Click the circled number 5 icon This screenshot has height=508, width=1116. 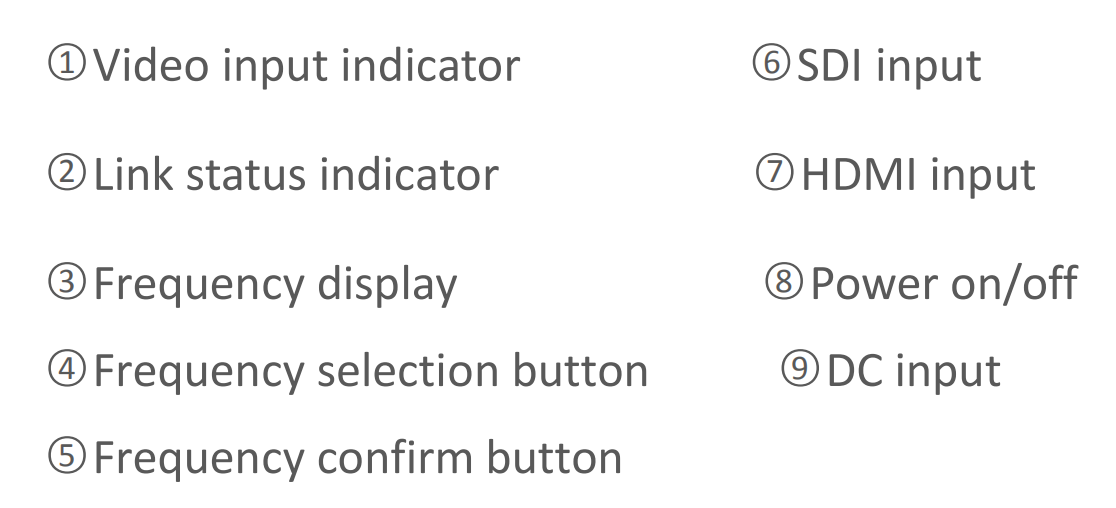pos(67,455)
